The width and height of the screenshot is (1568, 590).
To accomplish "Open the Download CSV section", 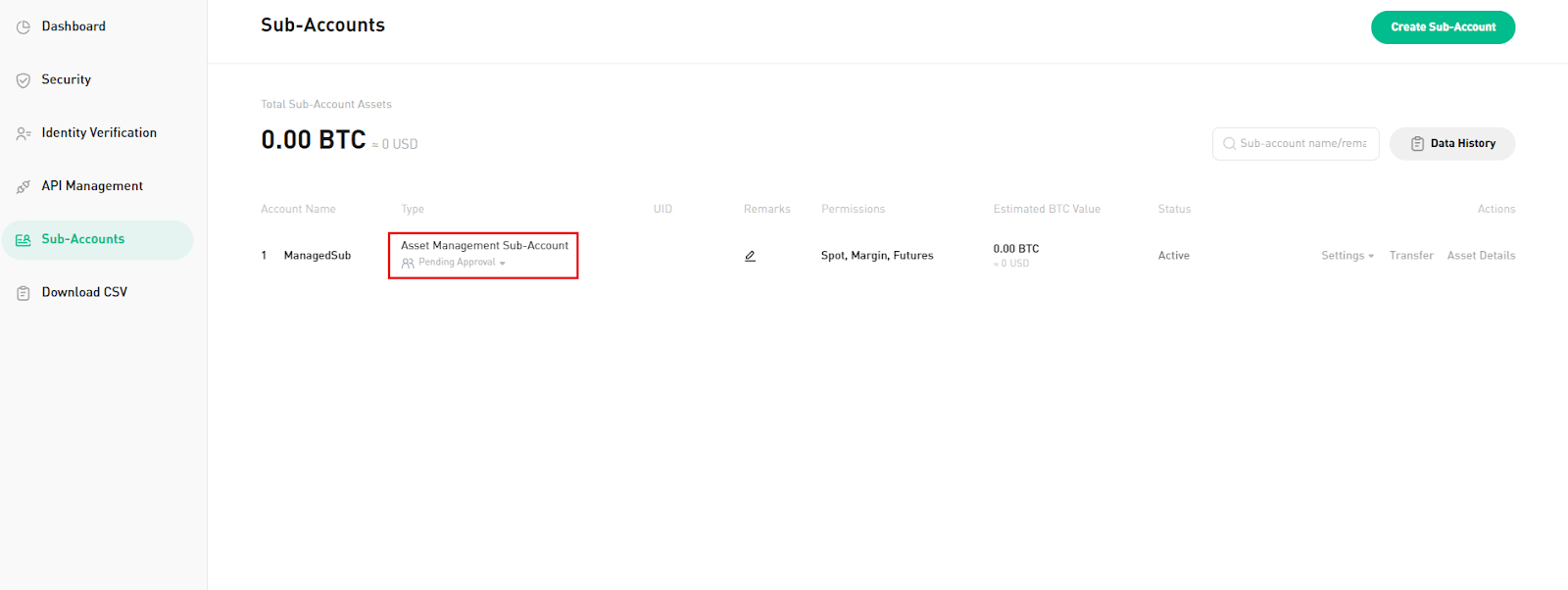I will [x=84, y=292].
